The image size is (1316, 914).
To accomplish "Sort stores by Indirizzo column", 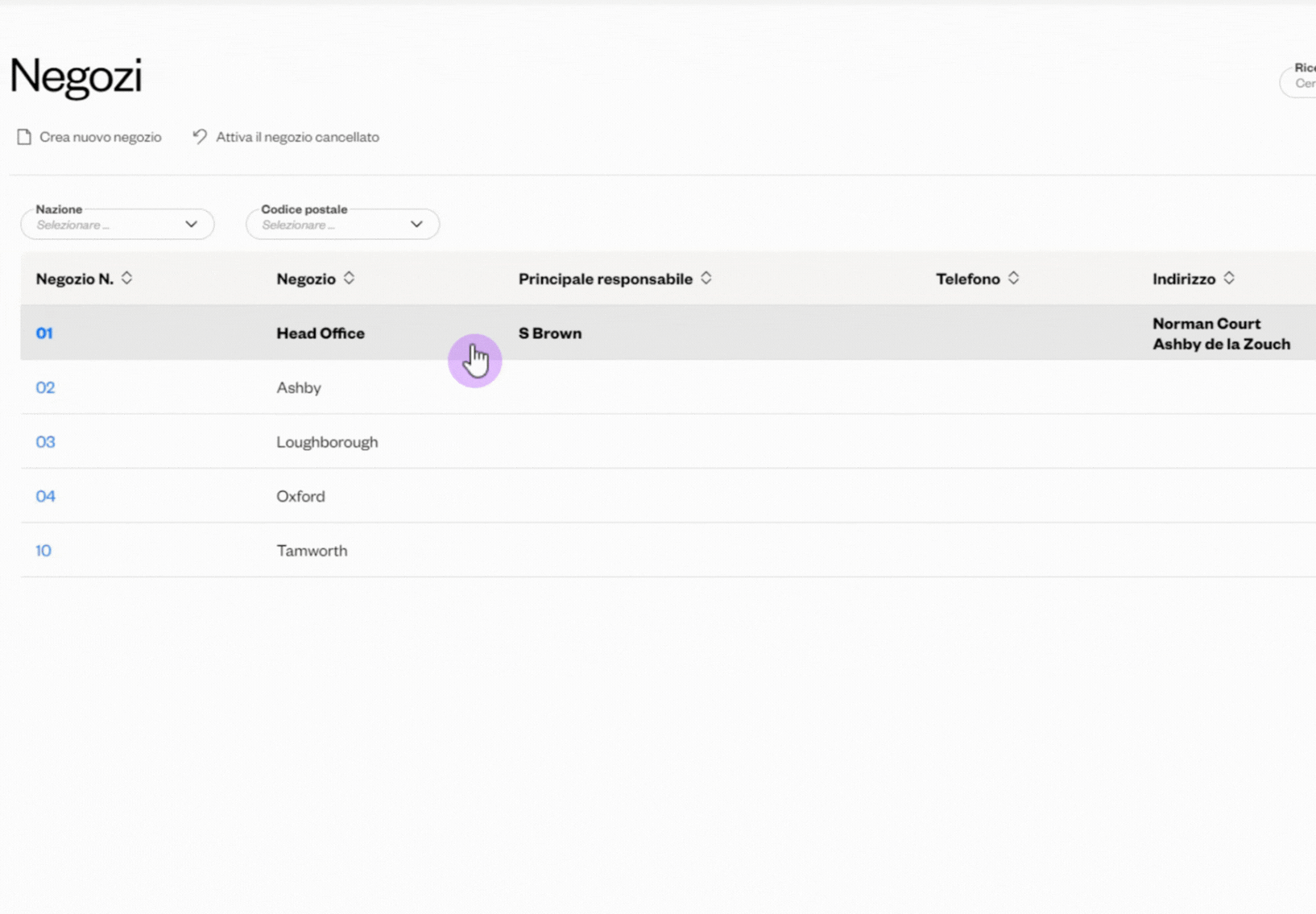I will pos(1228,278).
